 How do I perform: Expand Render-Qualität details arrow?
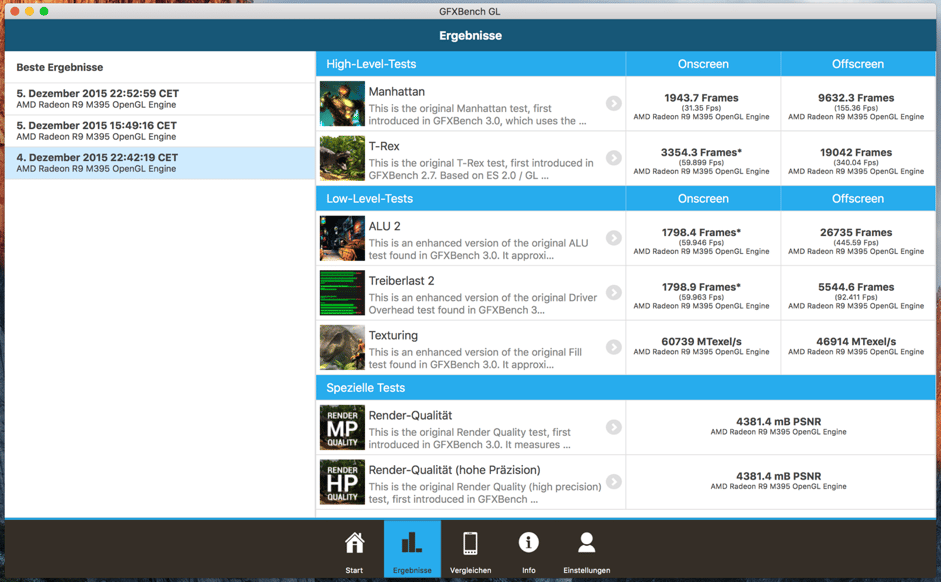coord(613,427)
